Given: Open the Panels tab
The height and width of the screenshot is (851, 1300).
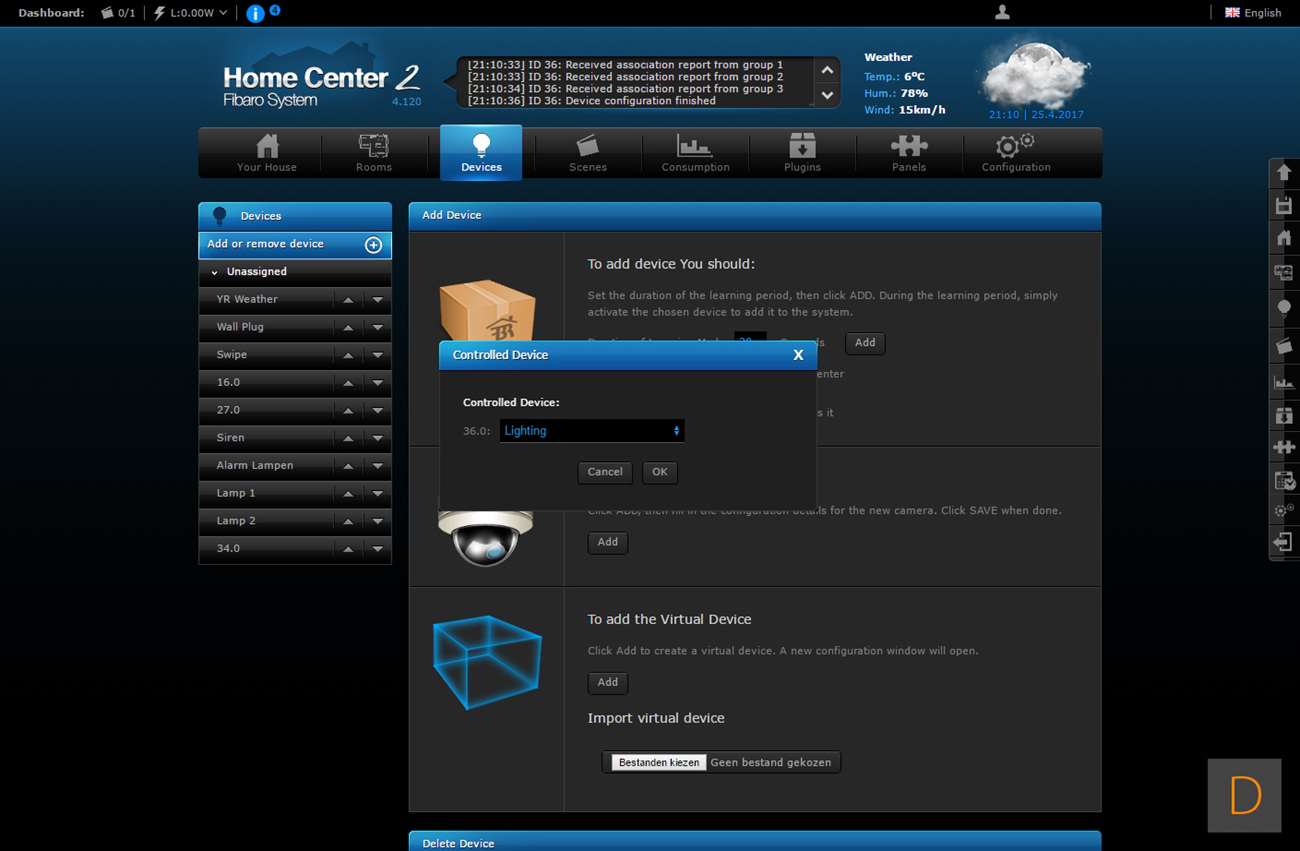Looking at the screenshot, I should coord(909,153).
